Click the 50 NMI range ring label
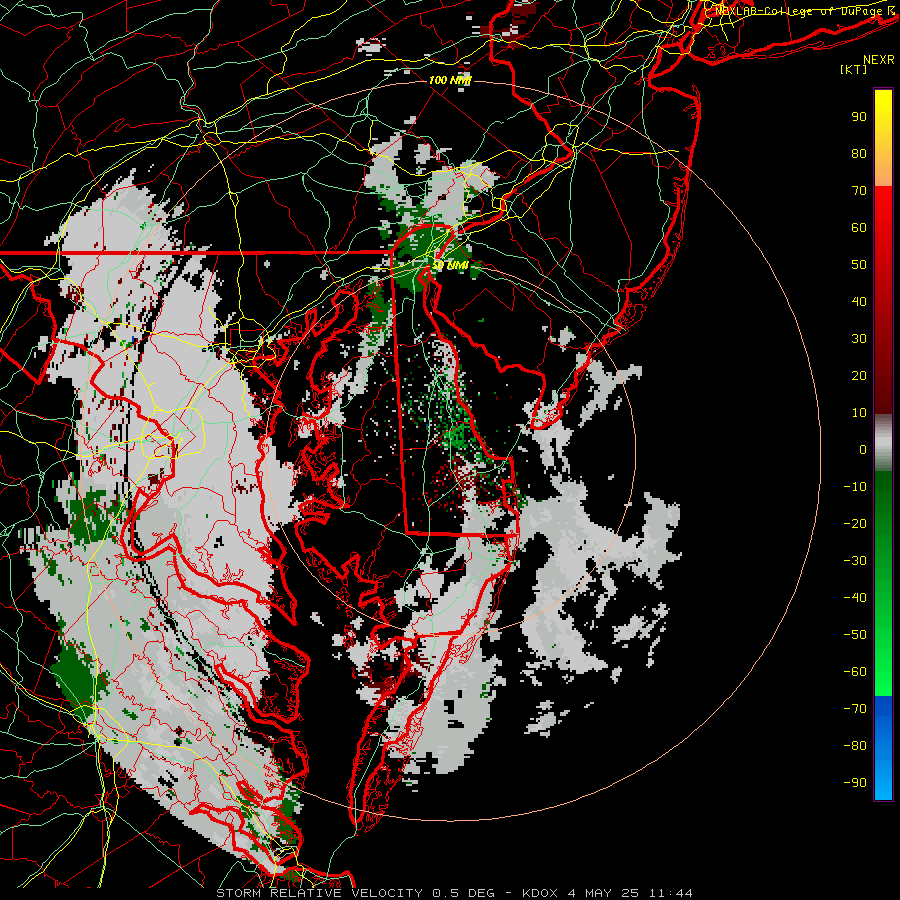The width and height of the screenshot is (900, 900). [451, 265]
